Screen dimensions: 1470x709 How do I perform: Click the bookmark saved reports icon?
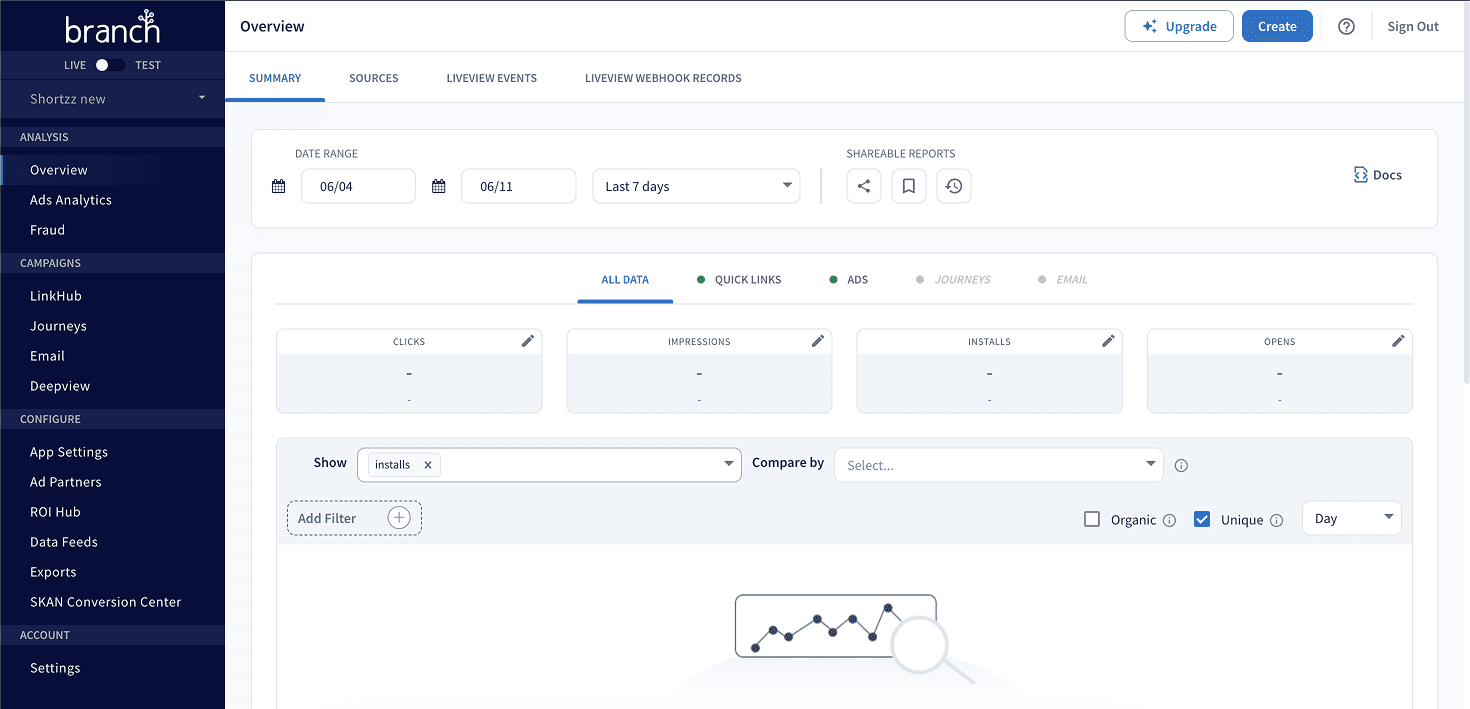click(x=909, y=186)
